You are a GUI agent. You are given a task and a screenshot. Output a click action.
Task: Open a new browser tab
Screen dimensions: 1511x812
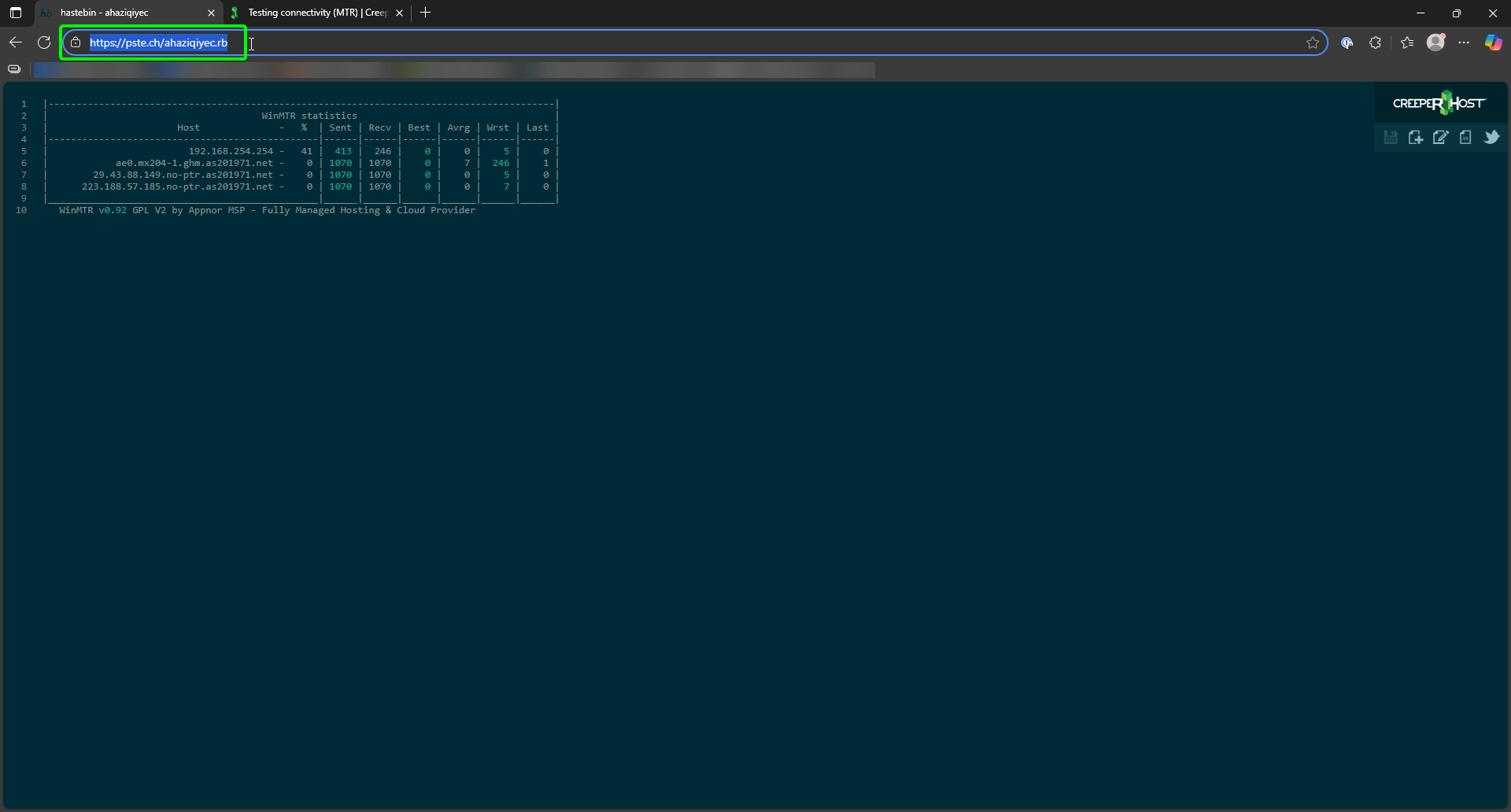[426, 13]
